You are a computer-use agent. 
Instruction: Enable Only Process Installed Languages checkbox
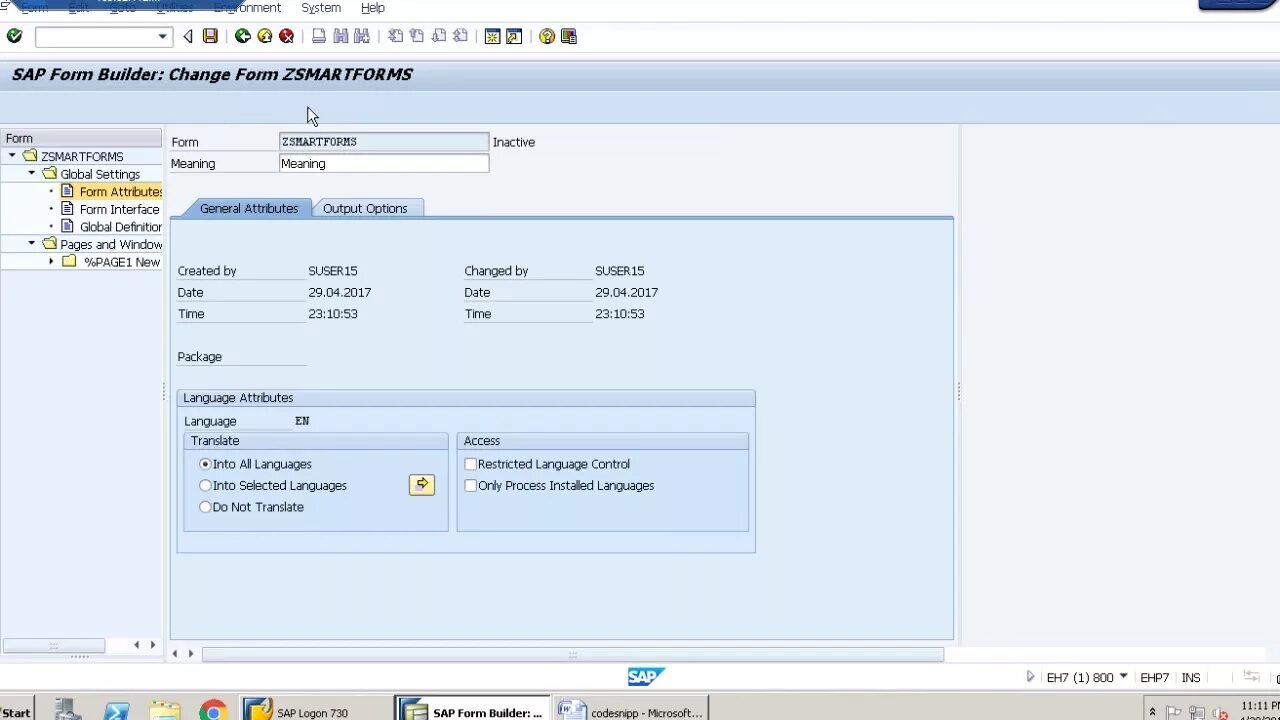[470, 485]
